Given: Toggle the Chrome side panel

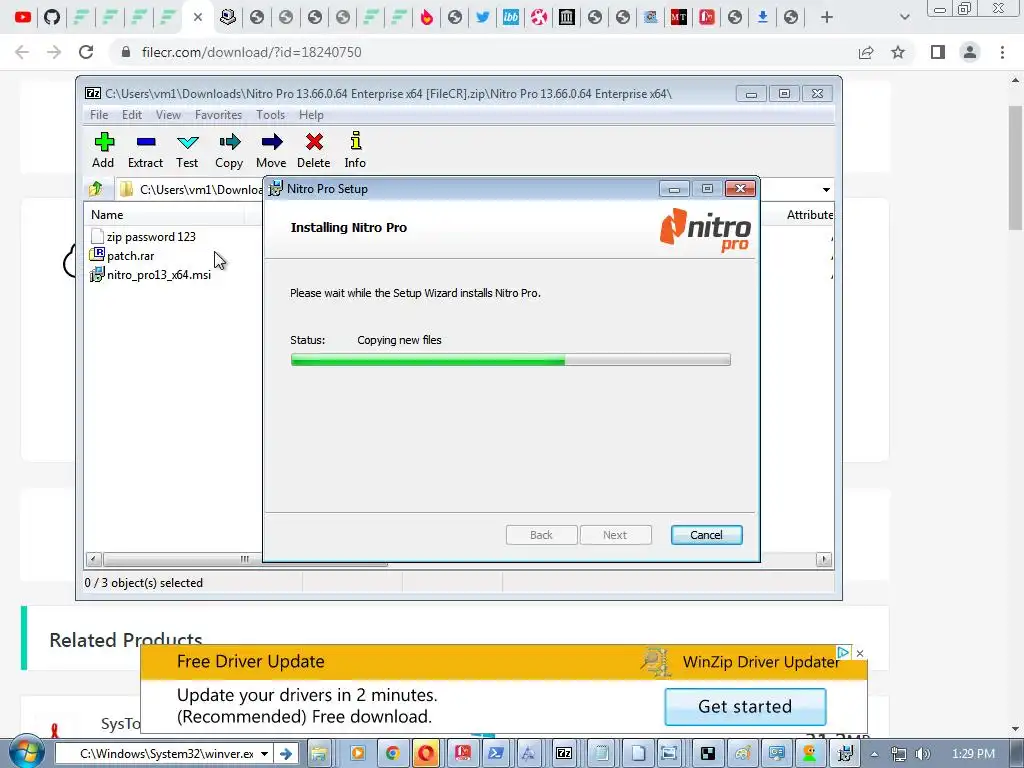Looking at the screenshot, I should 938,52.
